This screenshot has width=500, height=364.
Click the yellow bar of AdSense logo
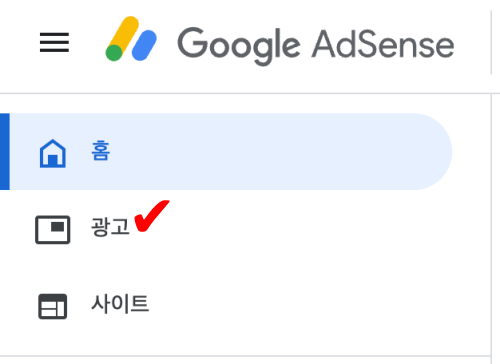tap(124, 35)
